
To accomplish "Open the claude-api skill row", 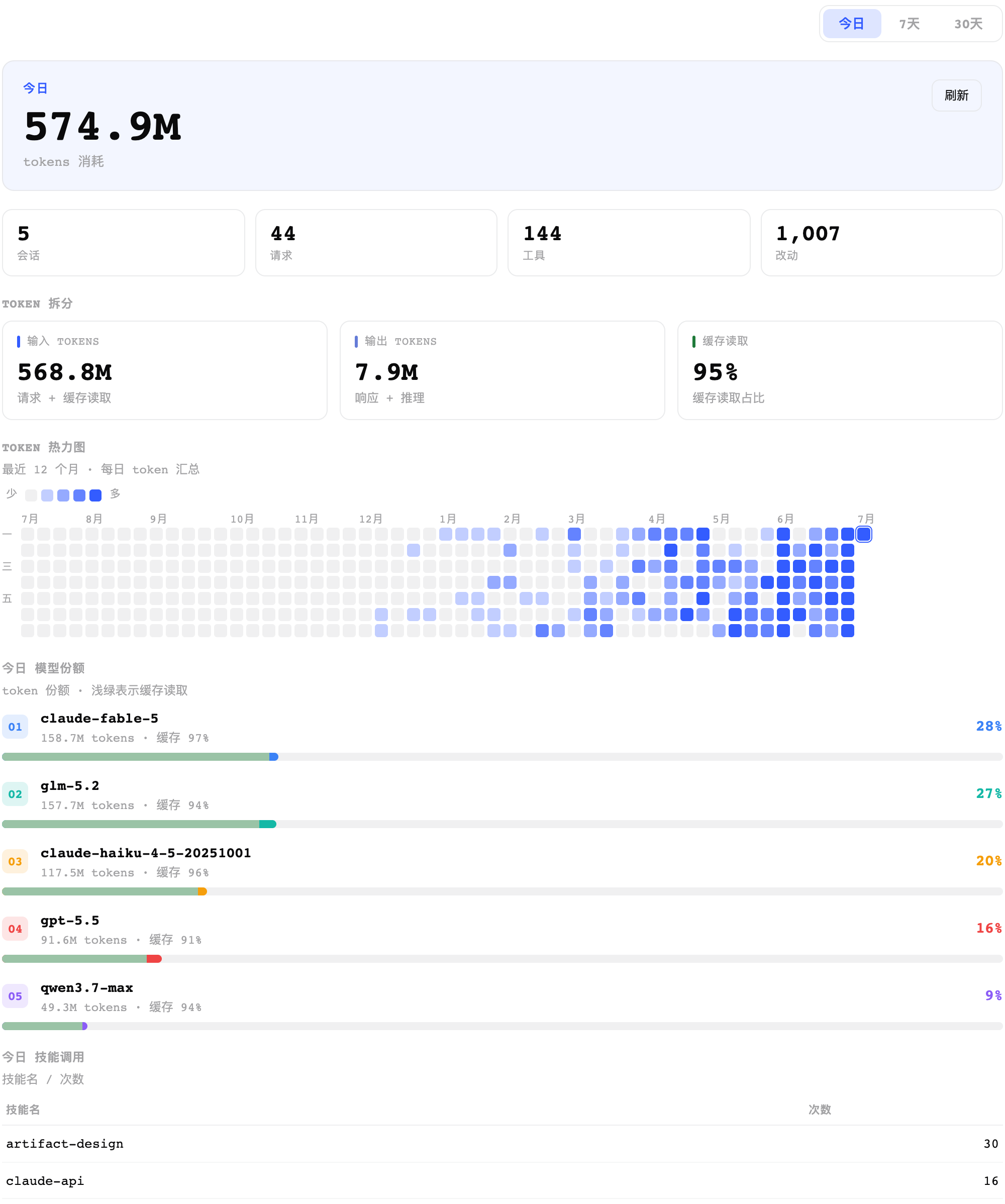I will pyautogui.click(x=502, y=1181).
